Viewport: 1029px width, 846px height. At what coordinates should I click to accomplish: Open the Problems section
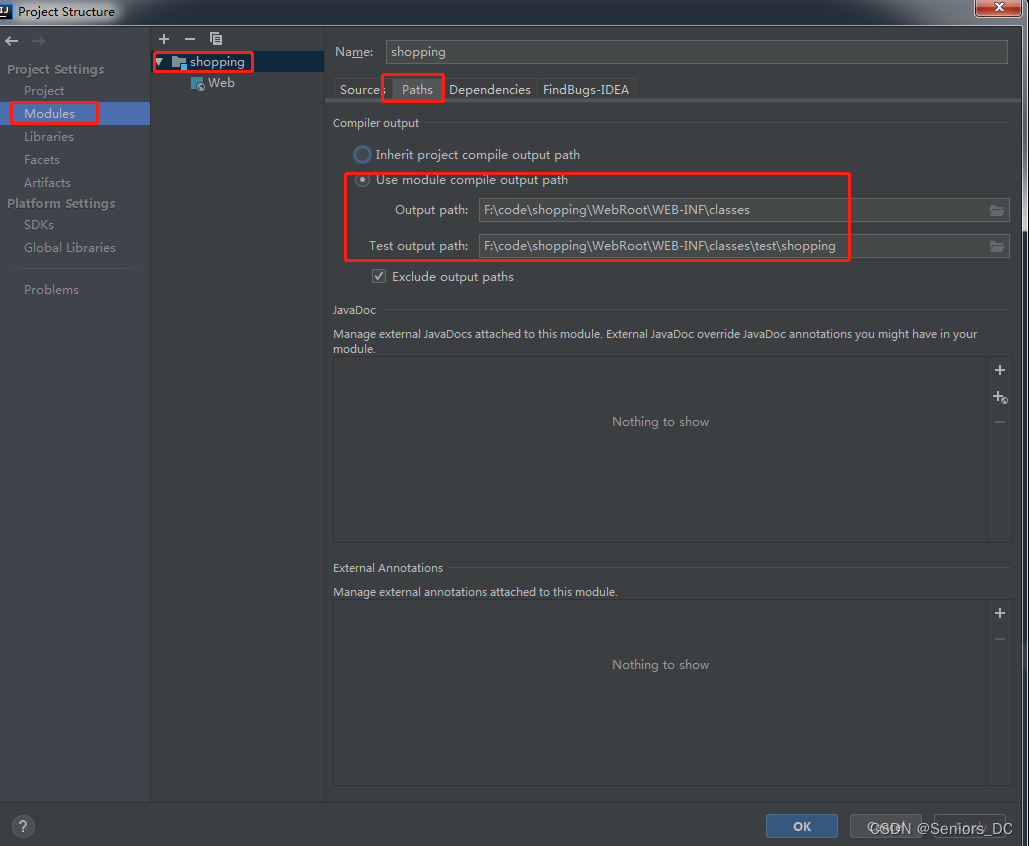coord(51,289)
